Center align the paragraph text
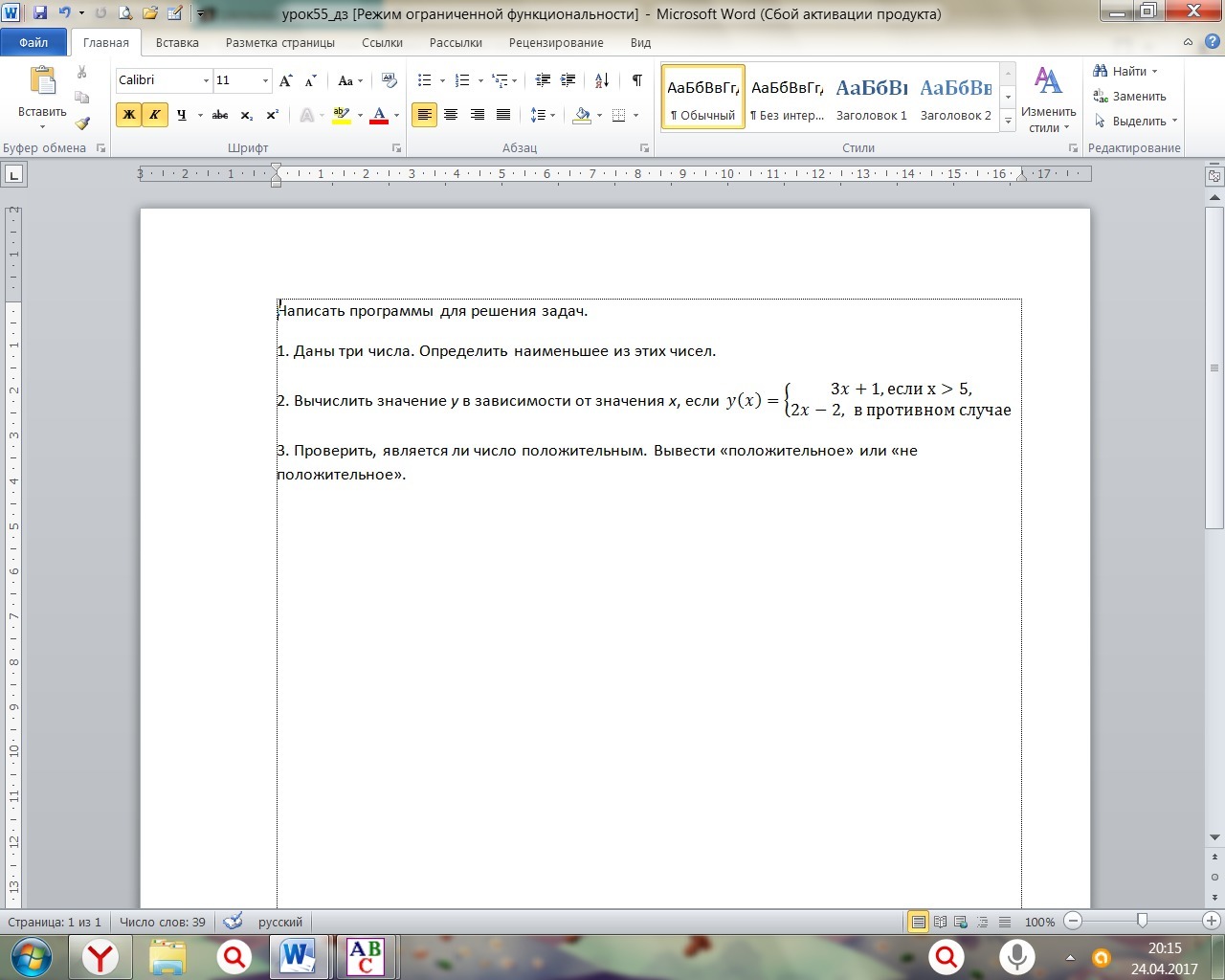1225x980 pixels. [x=451, y=115]
